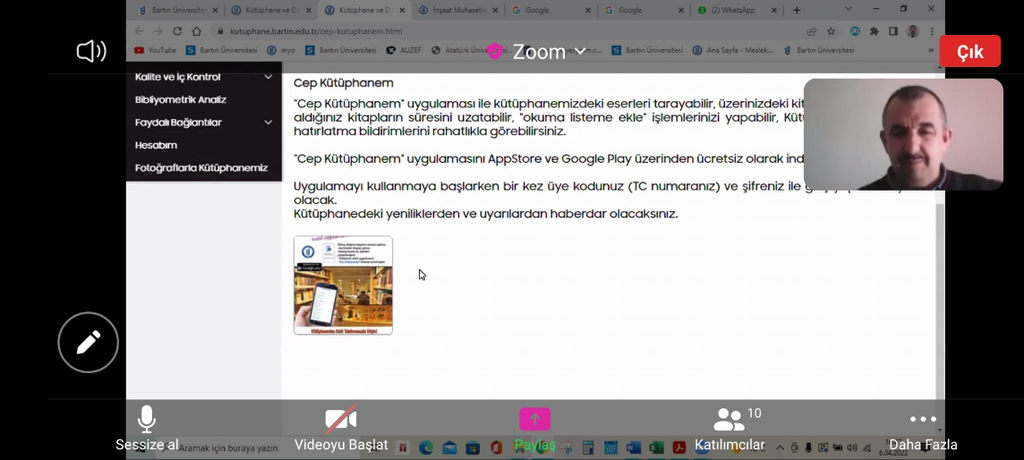Tap the Paylaş share button
Screen dimensions: 1024x460
click(x=535, y=428)
